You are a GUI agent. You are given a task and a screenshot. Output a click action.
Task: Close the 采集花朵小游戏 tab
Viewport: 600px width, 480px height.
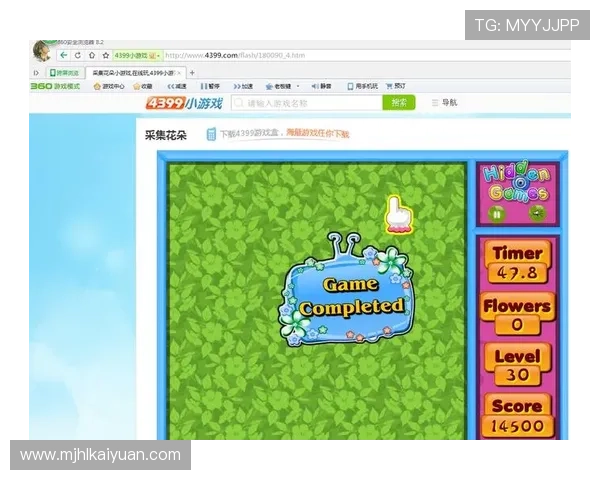pos(178,73)
